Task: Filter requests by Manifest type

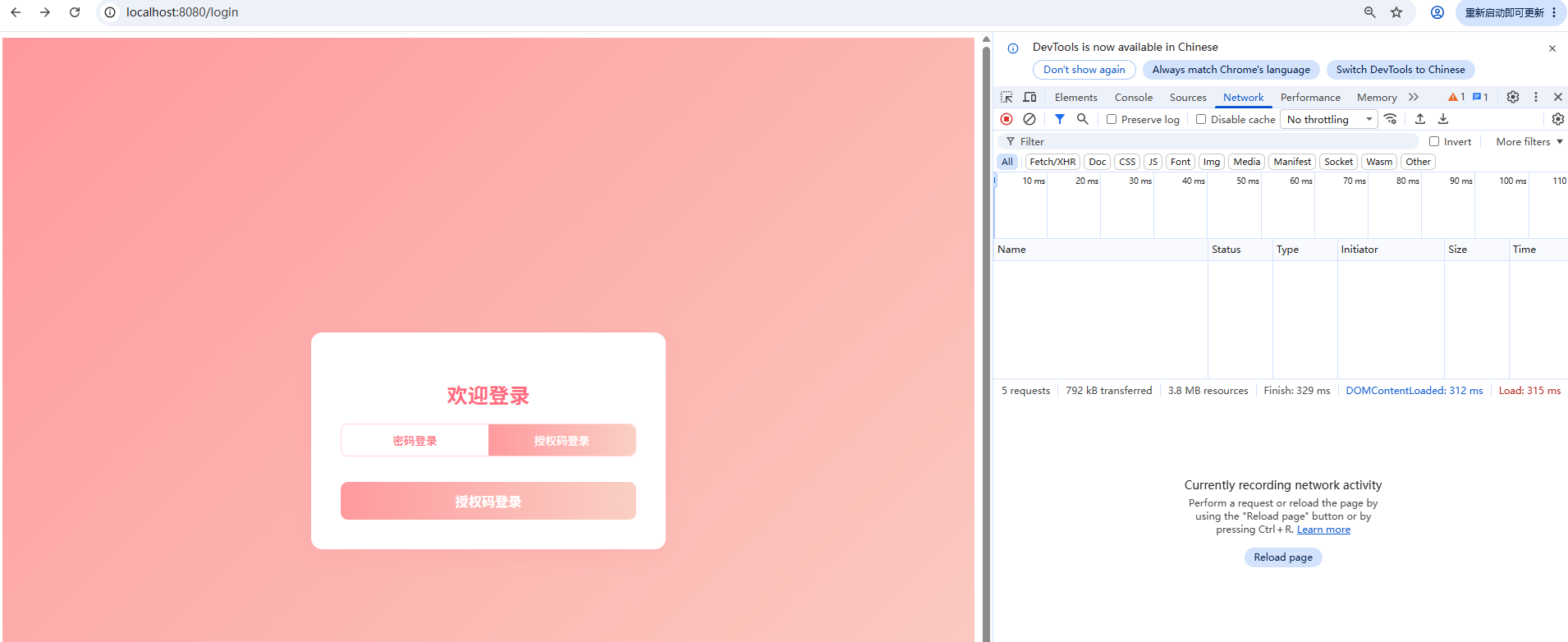Action: pyautogui.click(x=1292, y=162)
